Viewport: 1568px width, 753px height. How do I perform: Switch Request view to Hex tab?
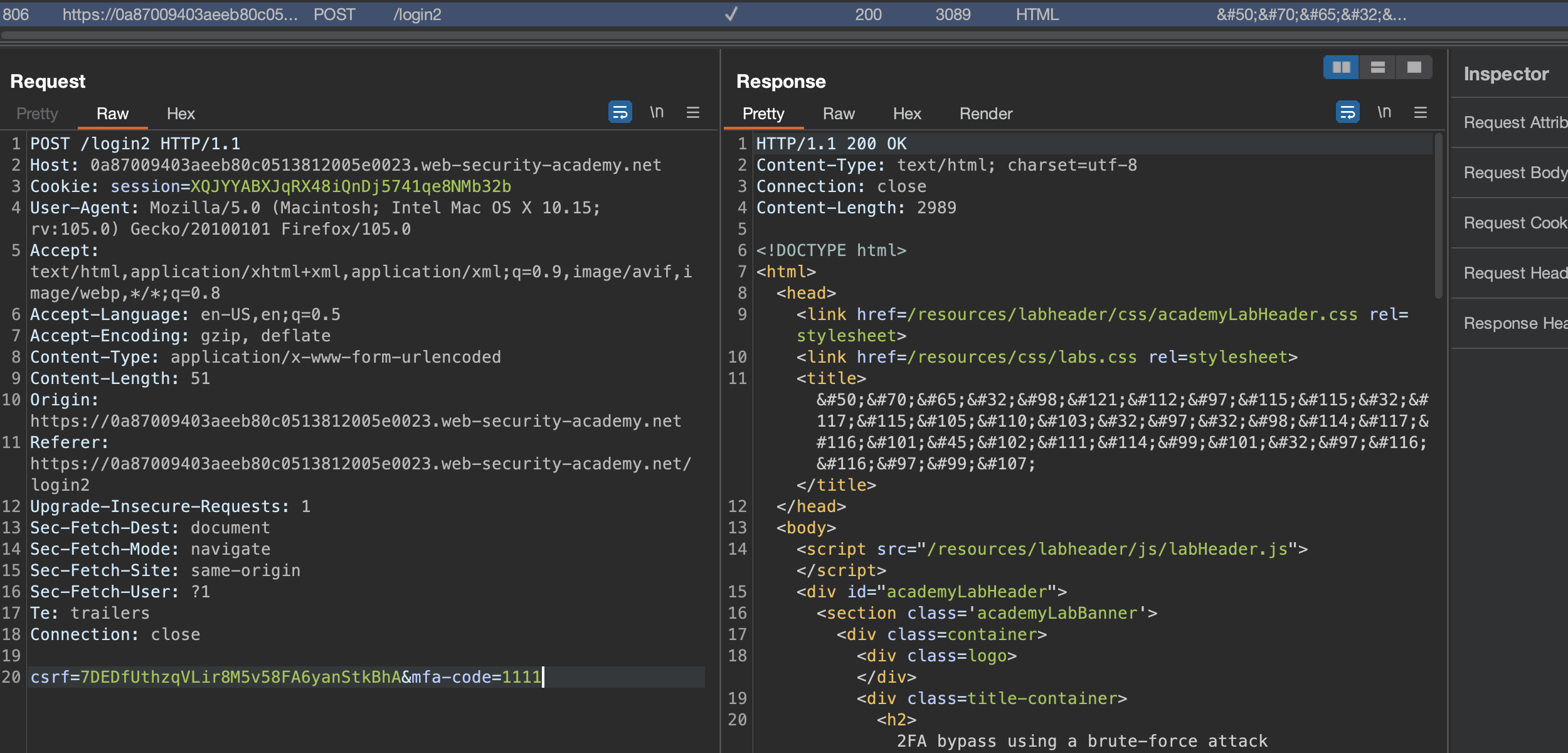[181, 114]
